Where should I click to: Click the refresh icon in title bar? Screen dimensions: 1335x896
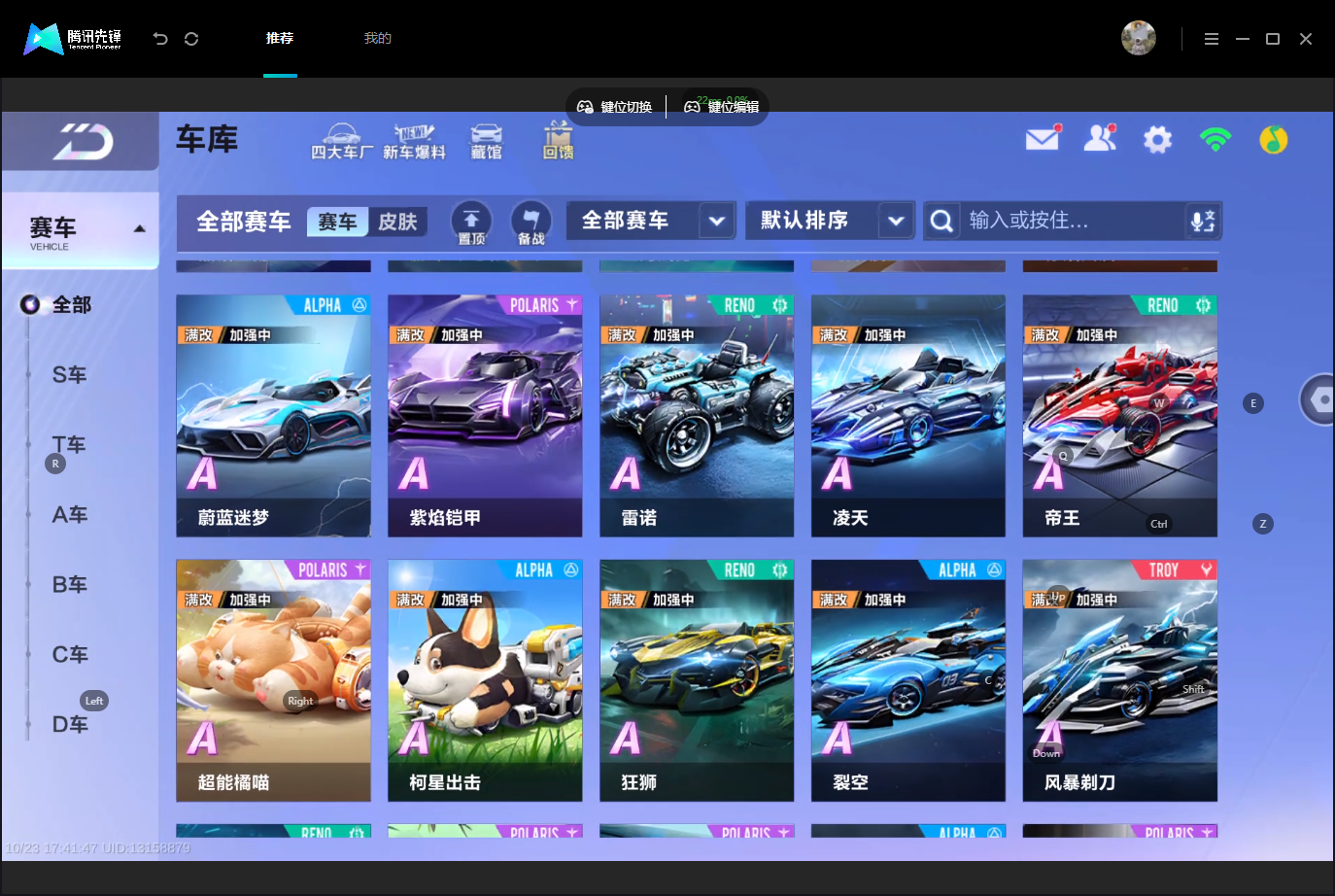(x=191, y=39)
